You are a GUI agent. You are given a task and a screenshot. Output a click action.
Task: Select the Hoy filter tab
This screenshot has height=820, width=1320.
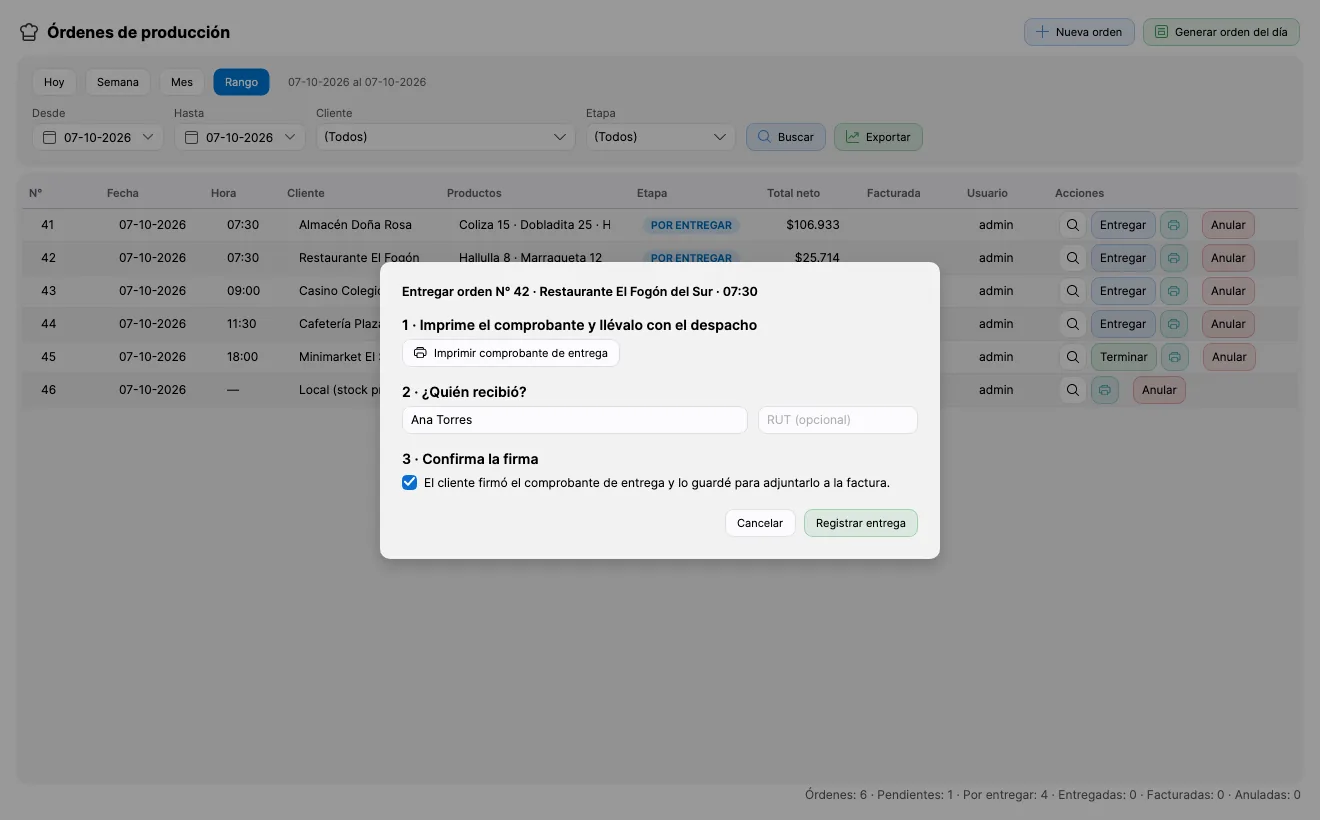point(54,82)
